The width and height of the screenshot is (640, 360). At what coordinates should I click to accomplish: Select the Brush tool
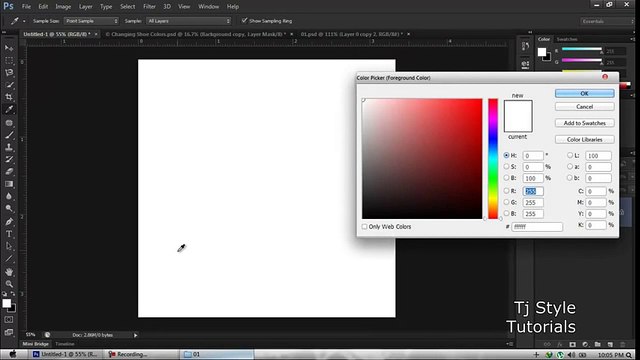point(9,135)
